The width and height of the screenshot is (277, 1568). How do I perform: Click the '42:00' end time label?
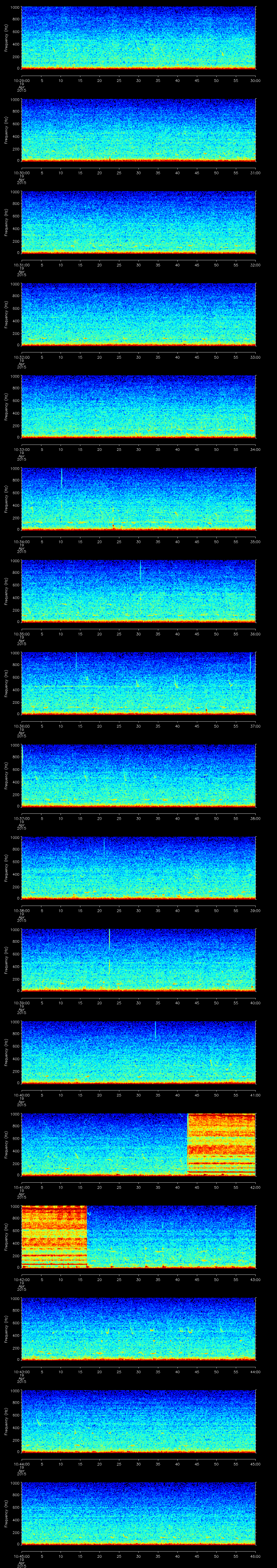click(x=256, y=1187)
